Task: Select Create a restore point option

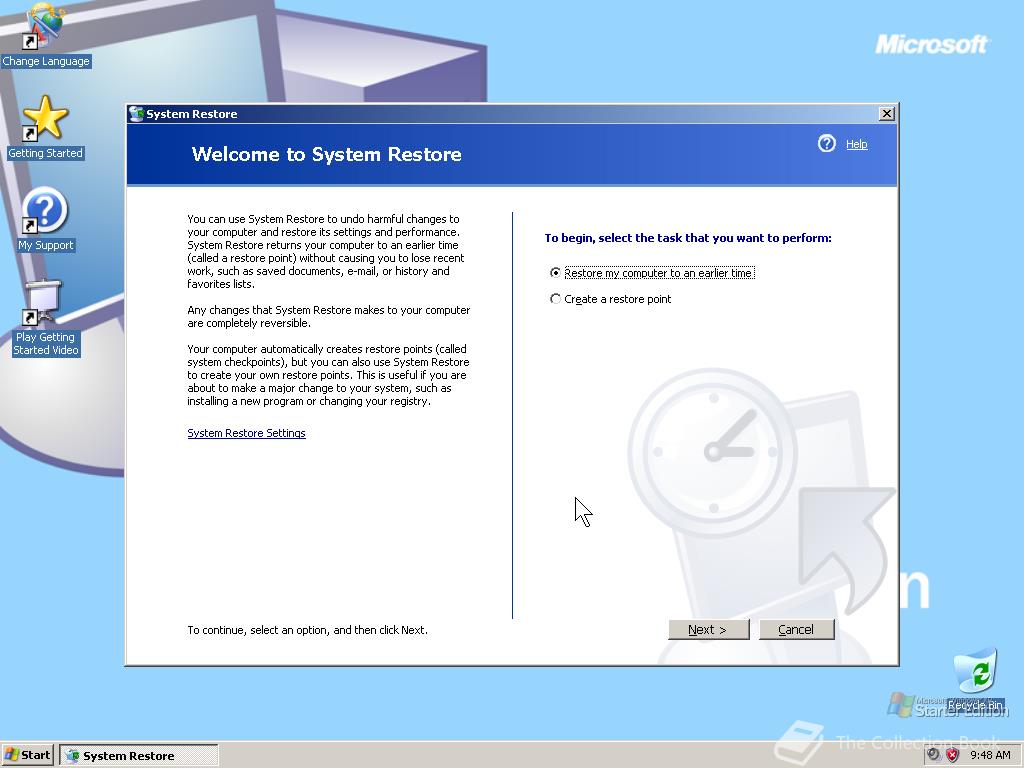Action: (x=611, y=299)
